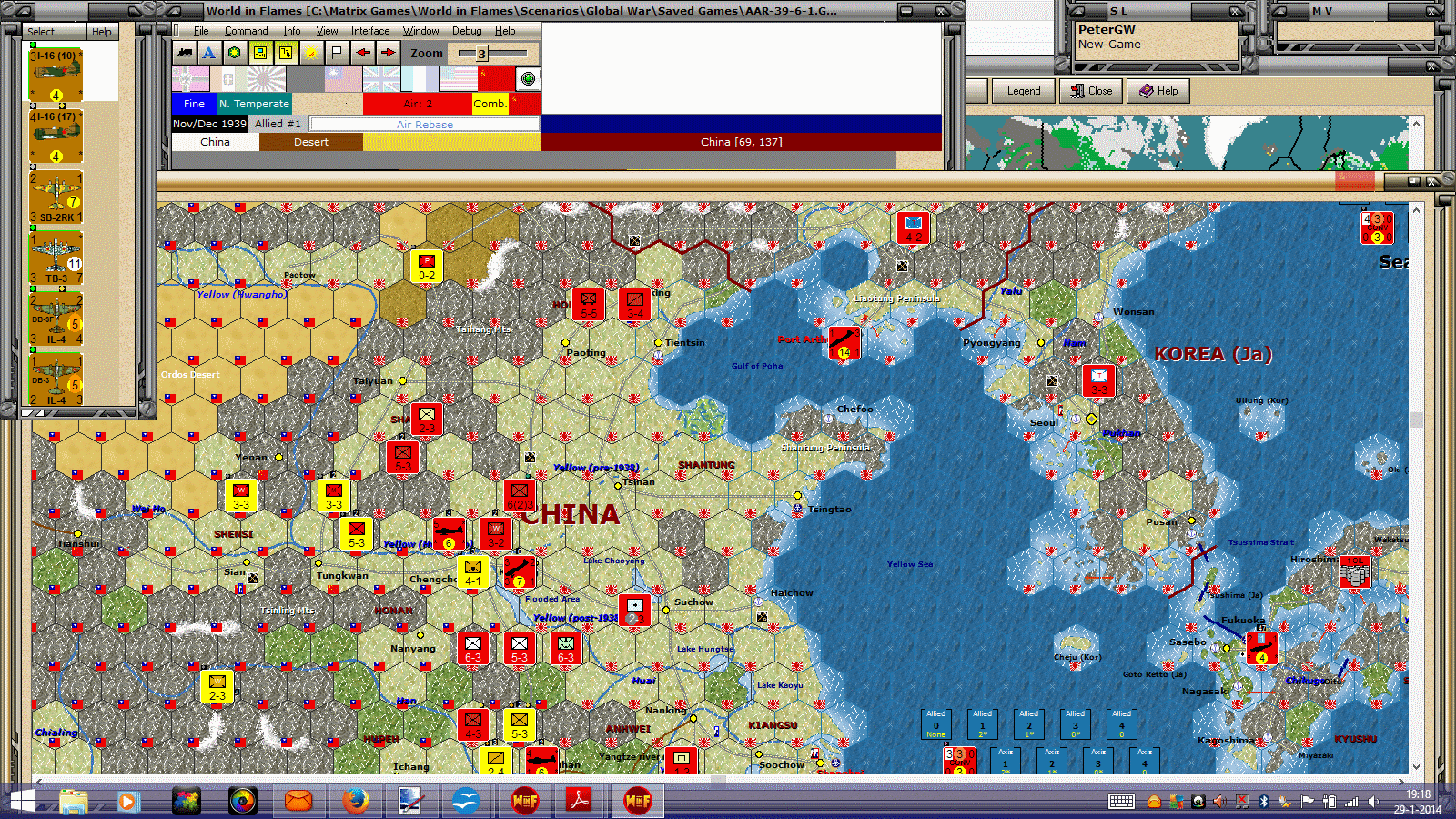Click the sun weather toolbar icon
Screen dimensions: 1456x819
click(x=311, y=53)
